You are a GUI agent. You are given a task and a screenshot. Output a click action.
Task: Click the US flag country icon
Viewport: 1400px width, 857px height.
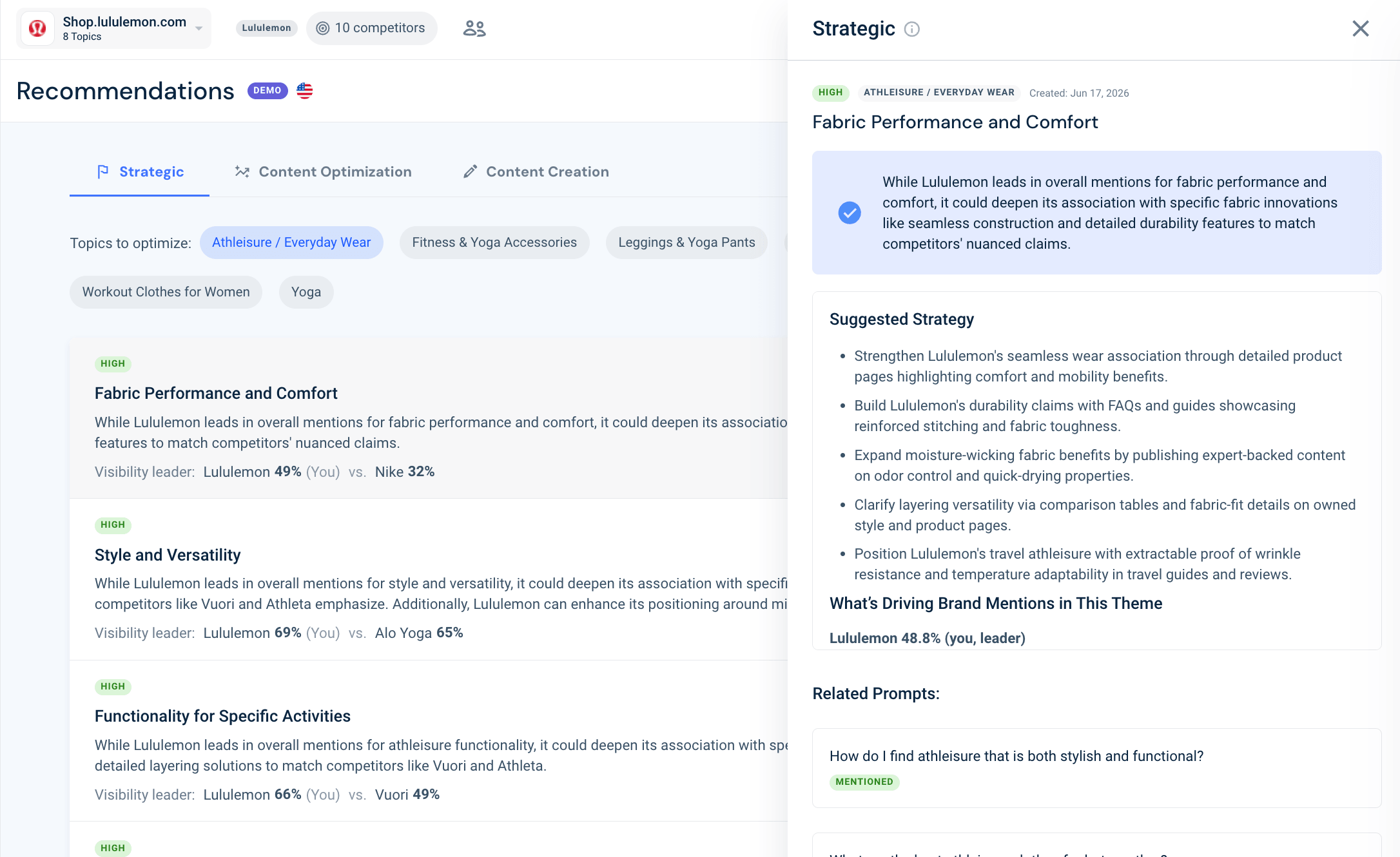[305, 91]
